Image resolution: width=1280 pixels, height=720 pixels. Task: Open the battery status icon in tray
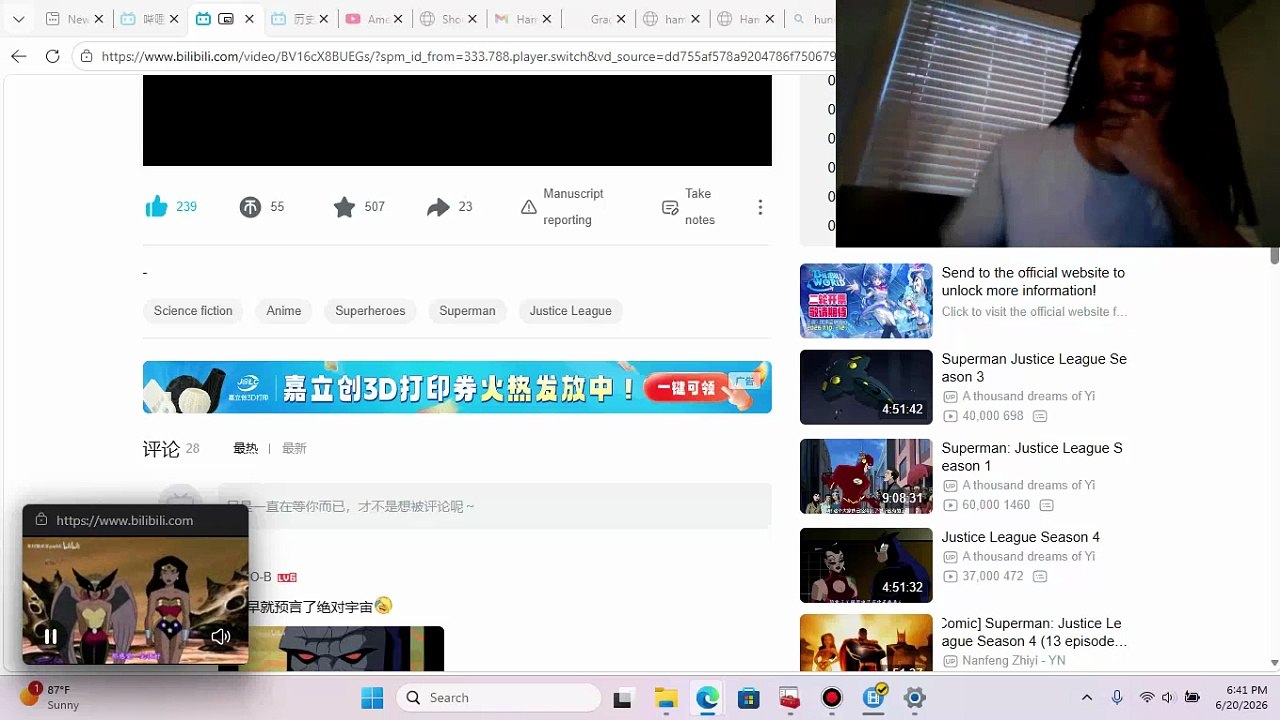[1192, 698]
